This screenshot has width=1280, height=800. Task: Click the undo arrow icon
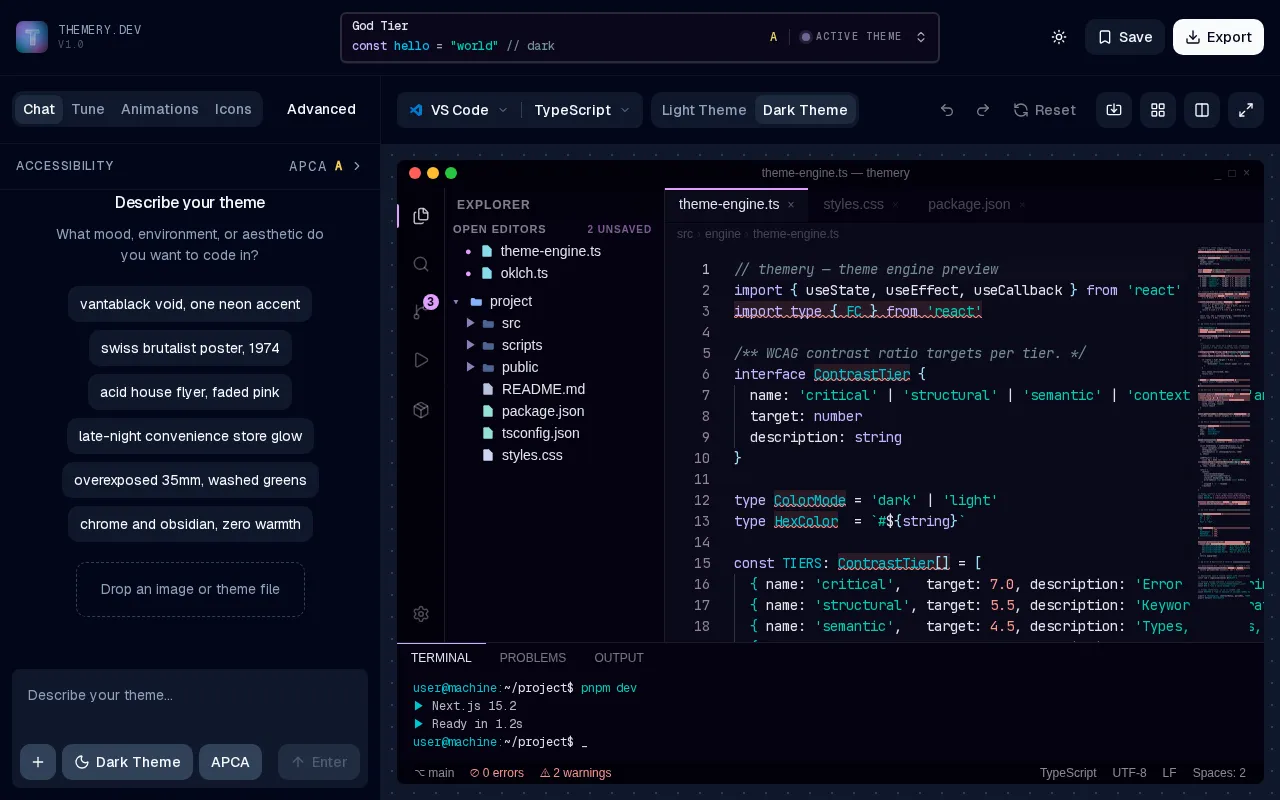[947, 110]
